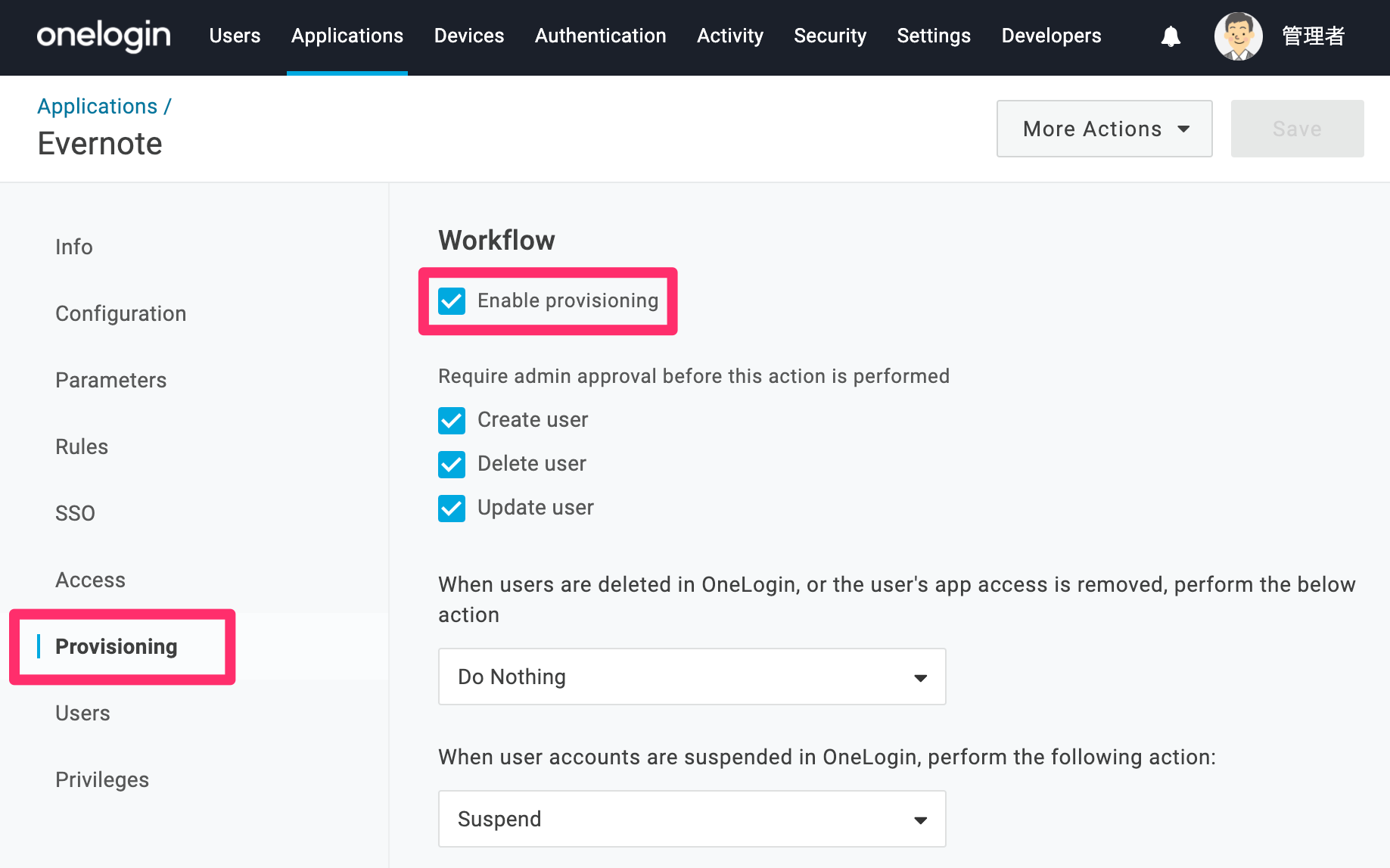Open the Applications top menu
The image size is (1390, 868).
(347, 36)
